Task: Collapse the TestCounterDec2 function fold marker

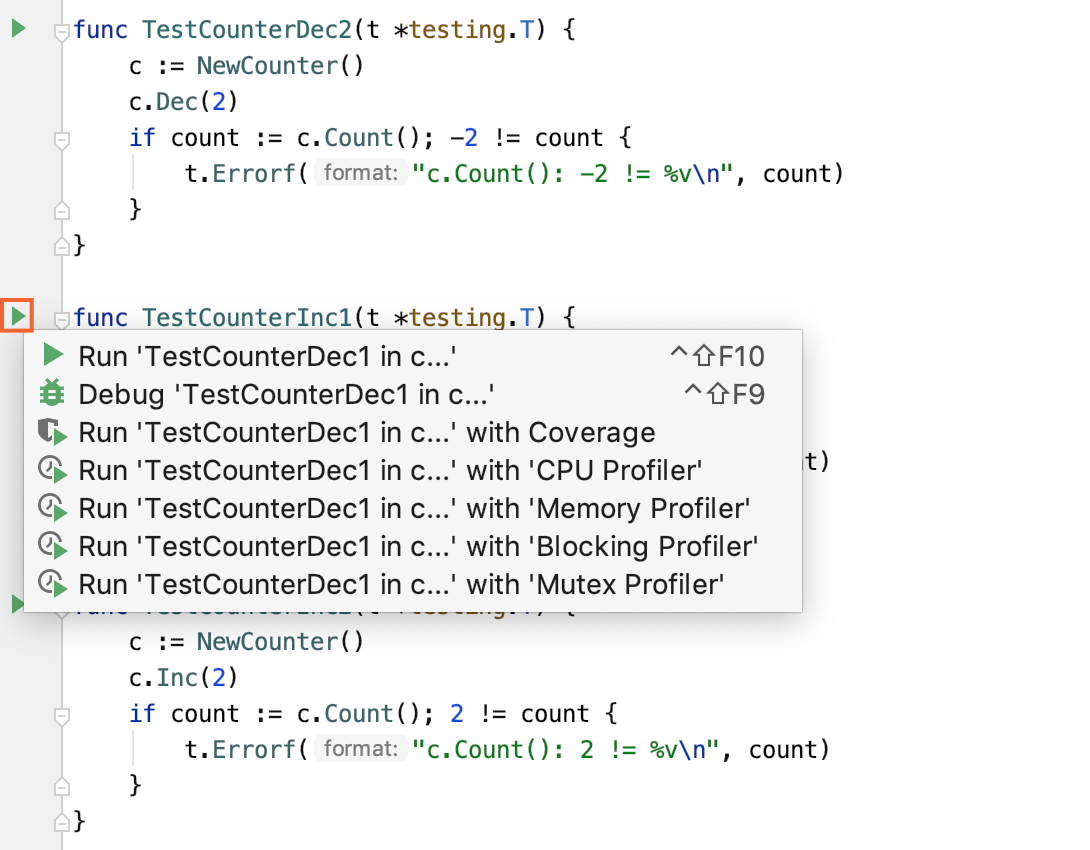Action: pos(62,32)
